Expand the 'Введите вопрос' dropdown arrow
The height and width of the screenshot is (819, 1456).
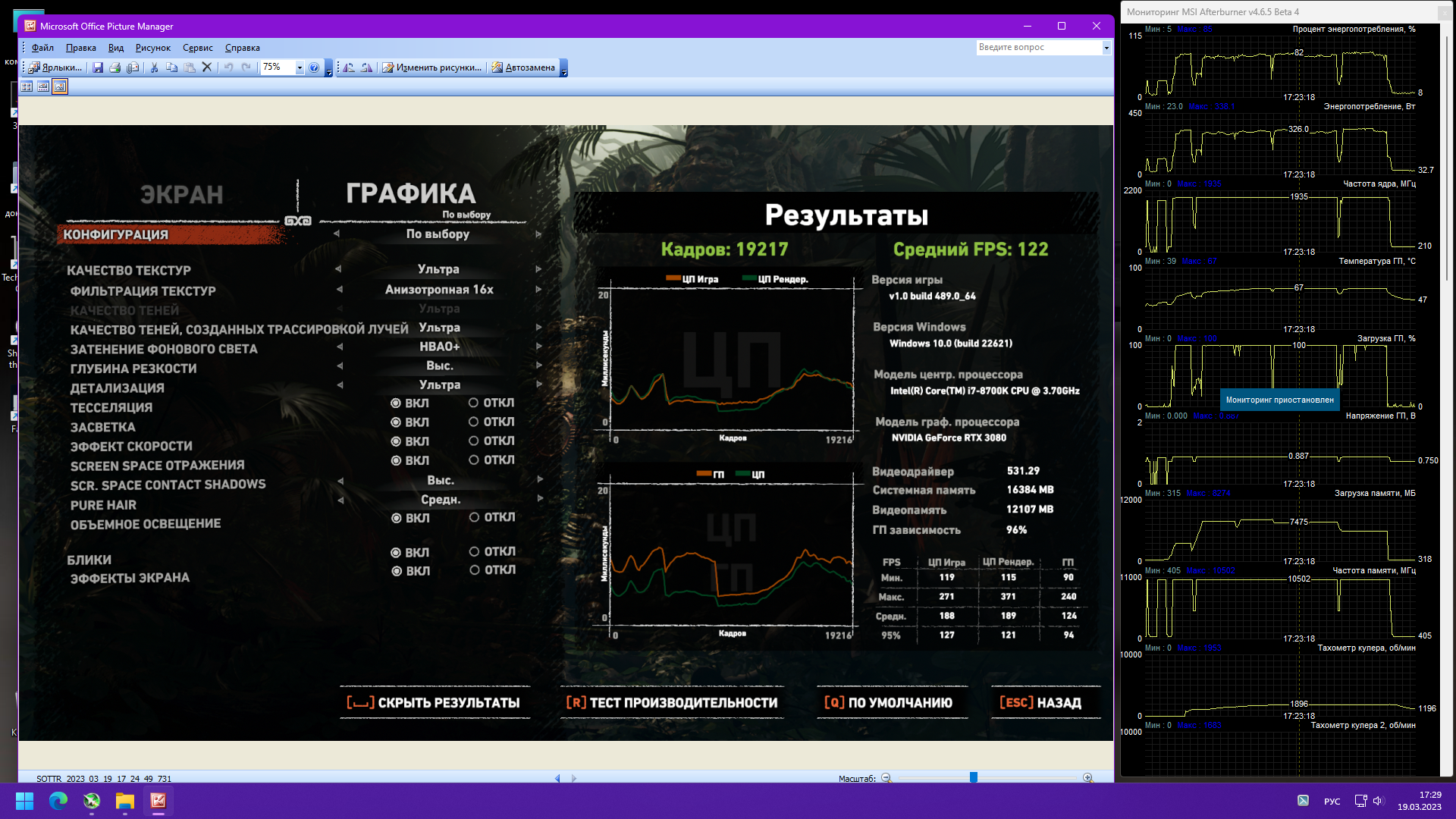(x=1106, y=48)
